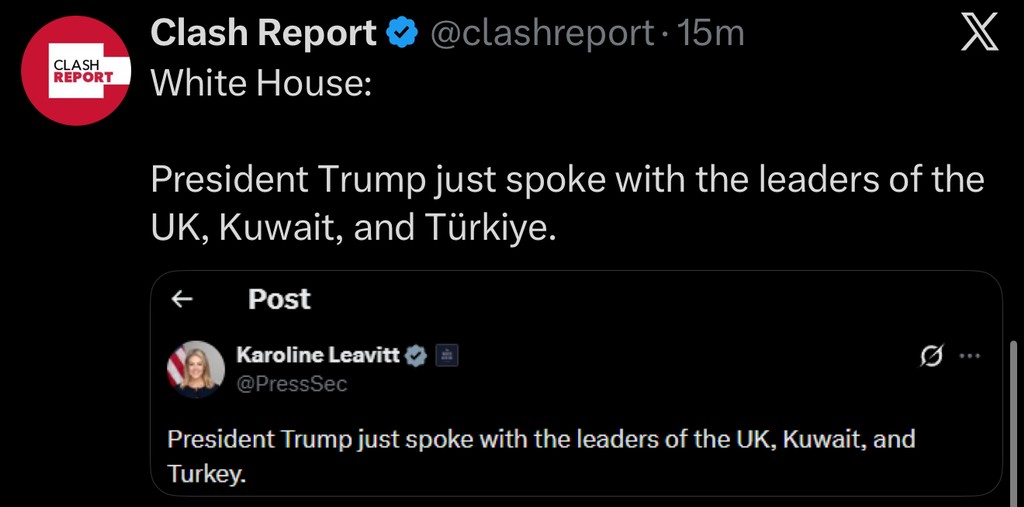Click the empty area inside quoted post header

point(650,299)
